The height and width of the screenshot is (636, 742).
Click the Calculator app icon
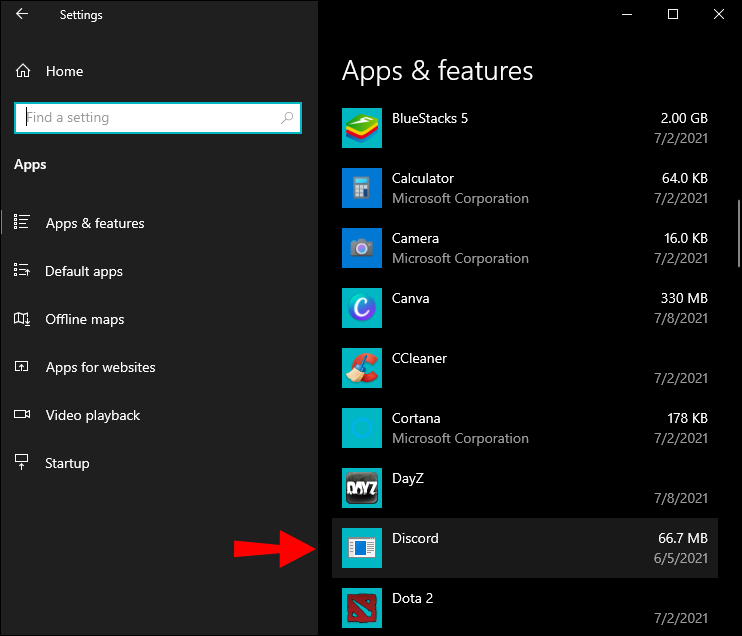pyautogui.click(x=362, y=188)
